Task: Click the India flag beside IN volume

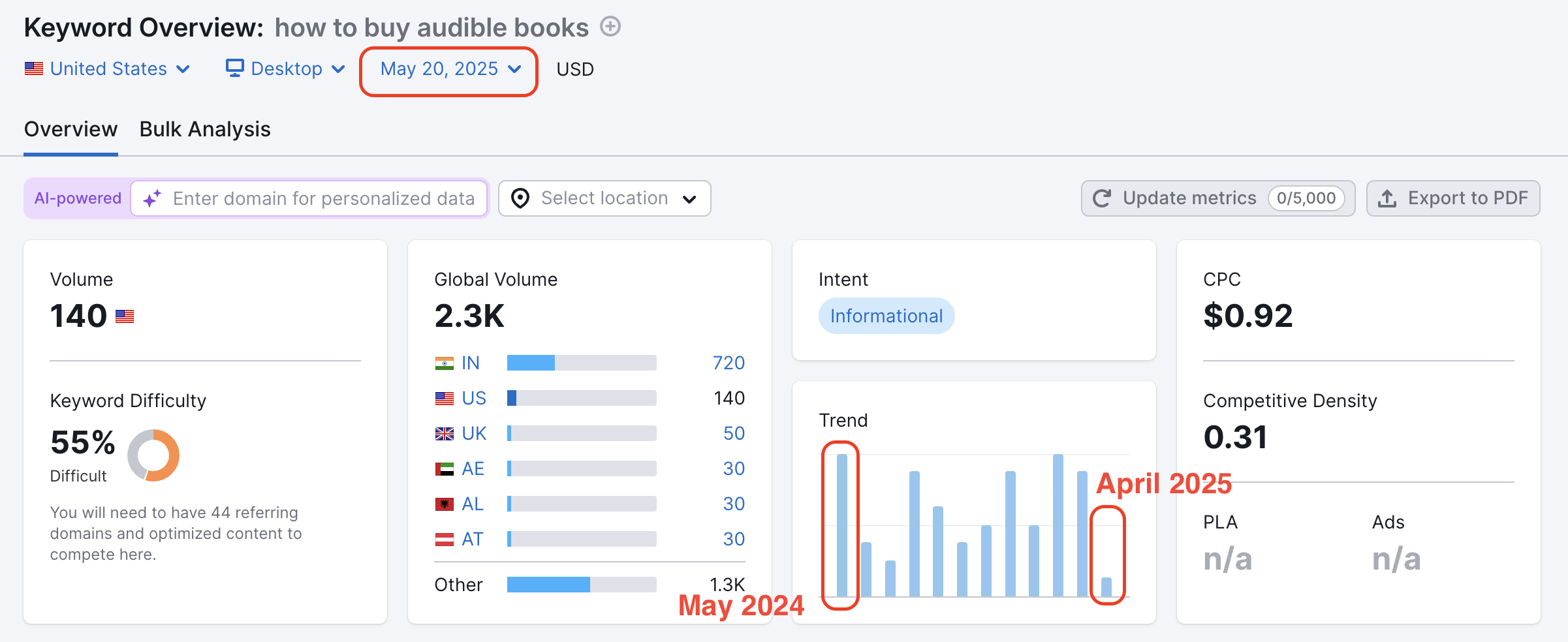Action: (x=444, y=362)
